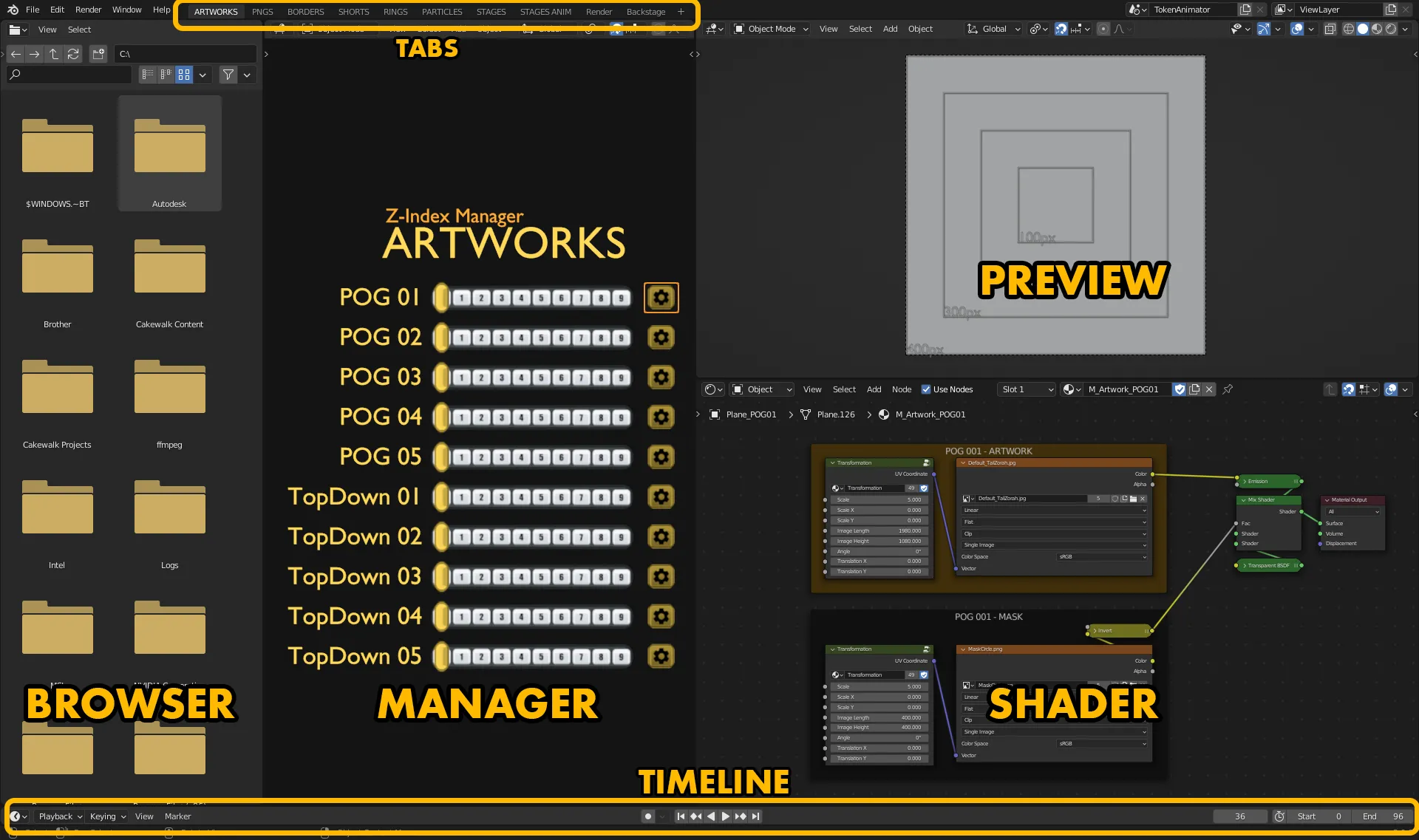Click the Blender logo menu icon

pos(13,10)
